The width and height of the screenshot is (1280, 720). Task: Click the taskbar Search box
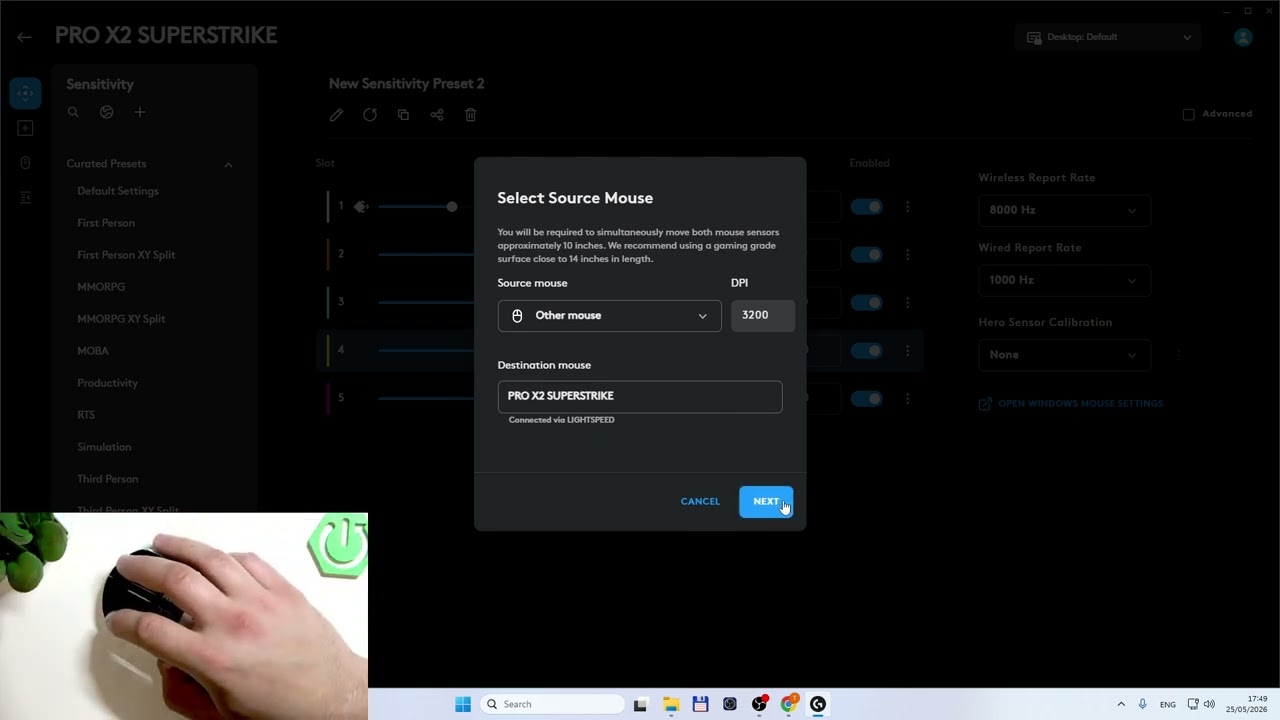click(553, 704)
